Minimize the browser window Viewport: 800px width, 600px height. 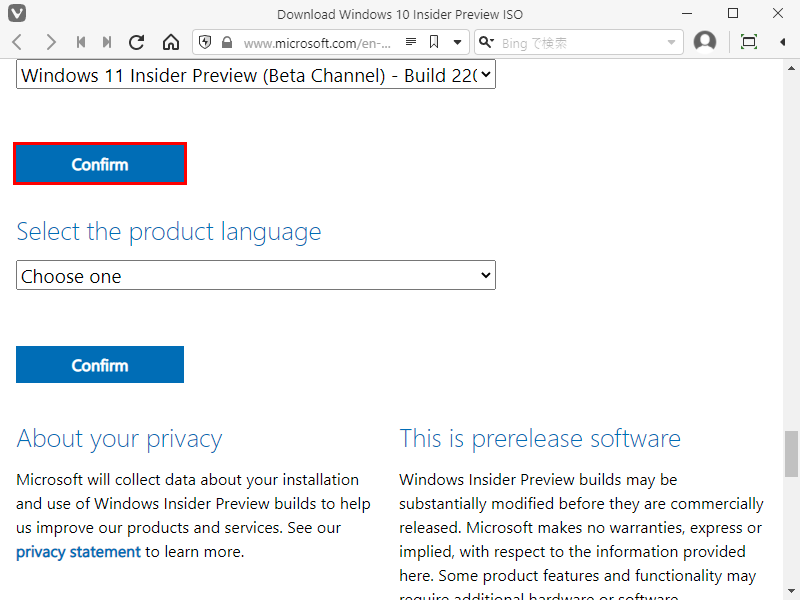click(687, 14)
